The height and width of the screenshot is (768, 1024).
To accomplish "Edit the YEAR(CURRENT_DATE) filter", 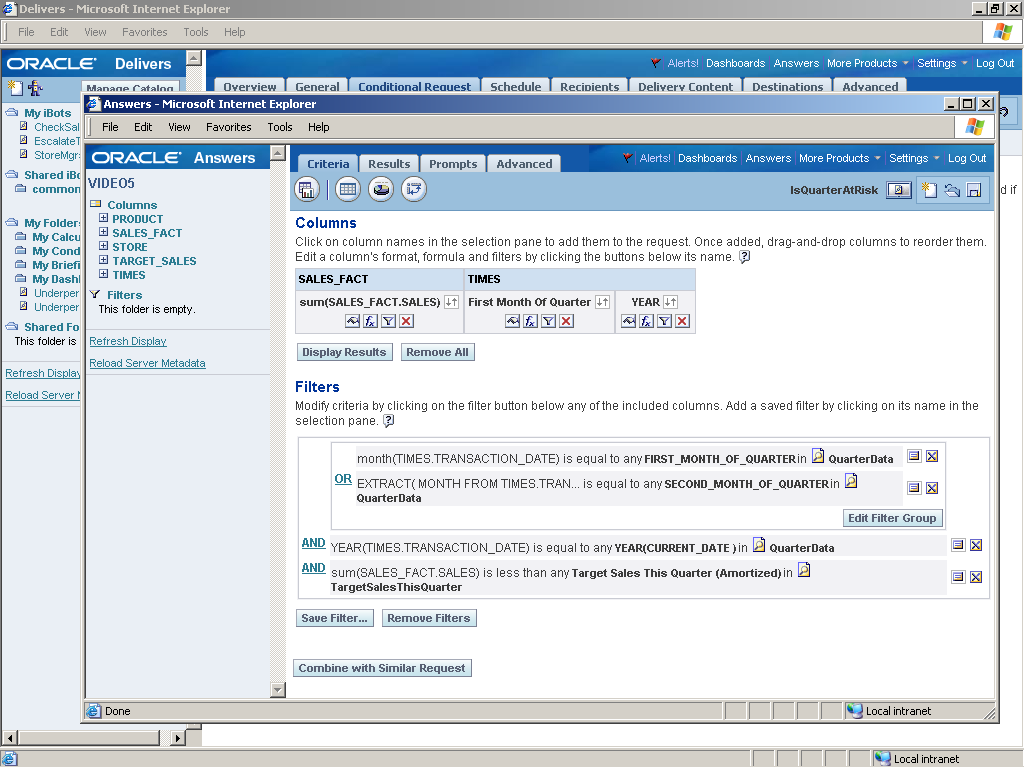I will pyautogui.click(x=958, y=545).
